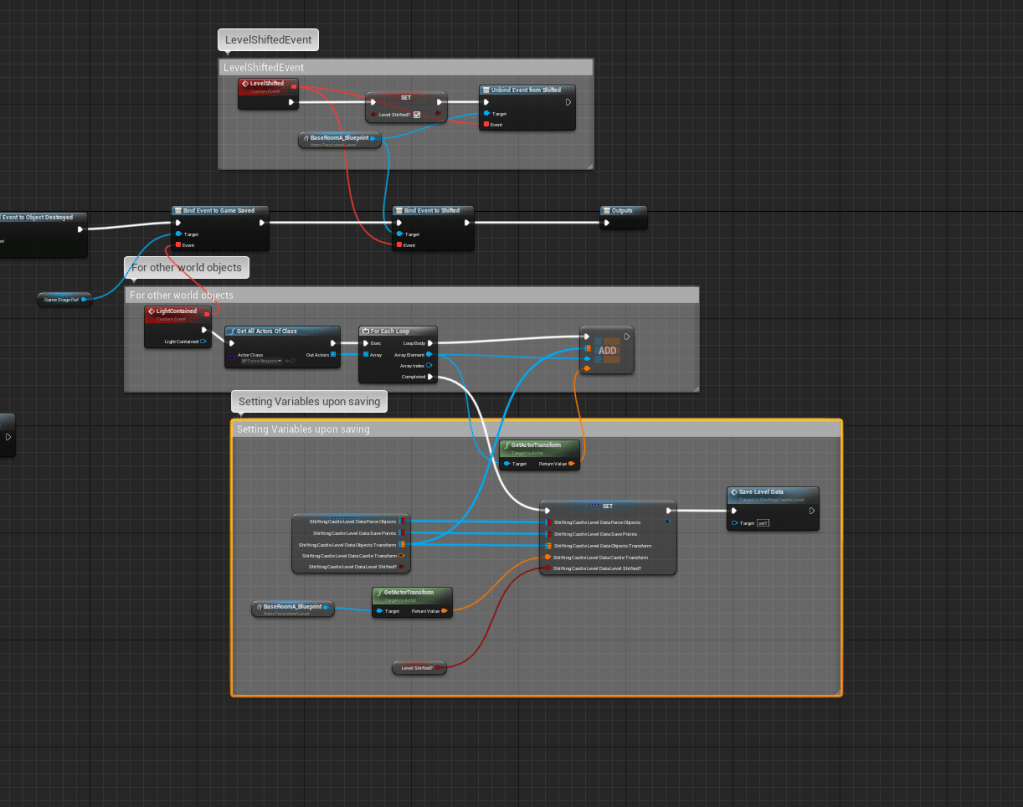Click the Outputs node icon
The image size is (1023, 807).
click(606, 211)
